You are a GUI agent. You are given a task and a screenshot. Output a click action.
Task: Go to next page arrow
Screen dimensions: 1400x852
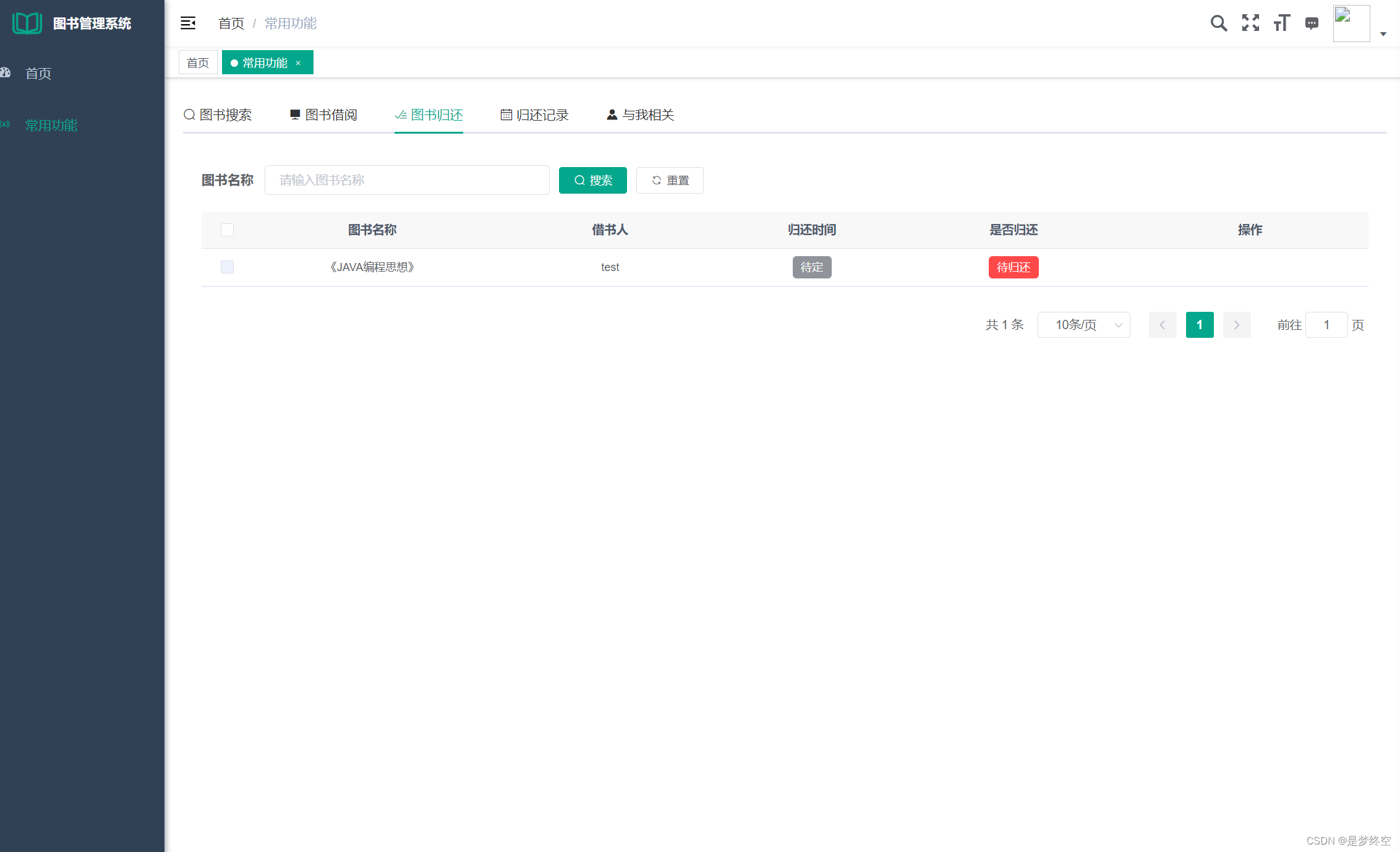coord(1236,325)
